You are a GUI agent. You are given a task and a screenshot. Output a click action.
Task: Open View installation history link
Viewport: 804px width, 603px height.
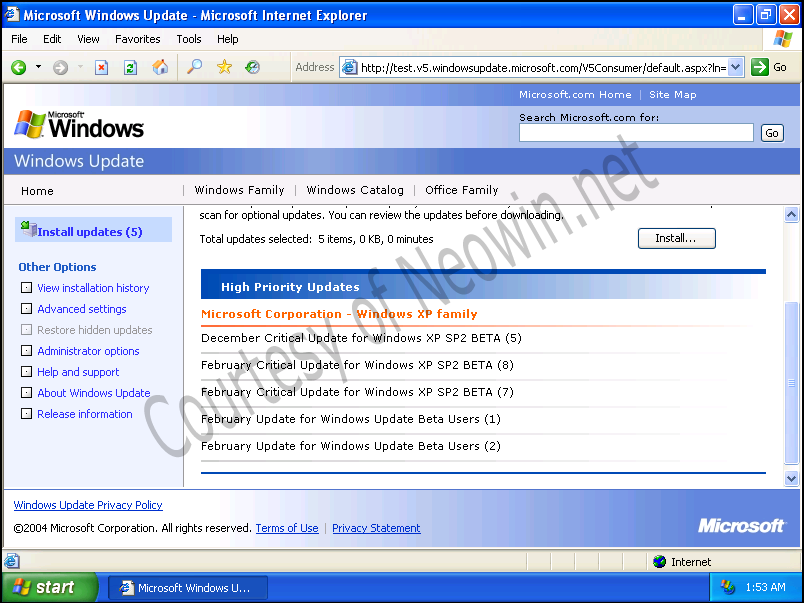click(x=93, y=288)
